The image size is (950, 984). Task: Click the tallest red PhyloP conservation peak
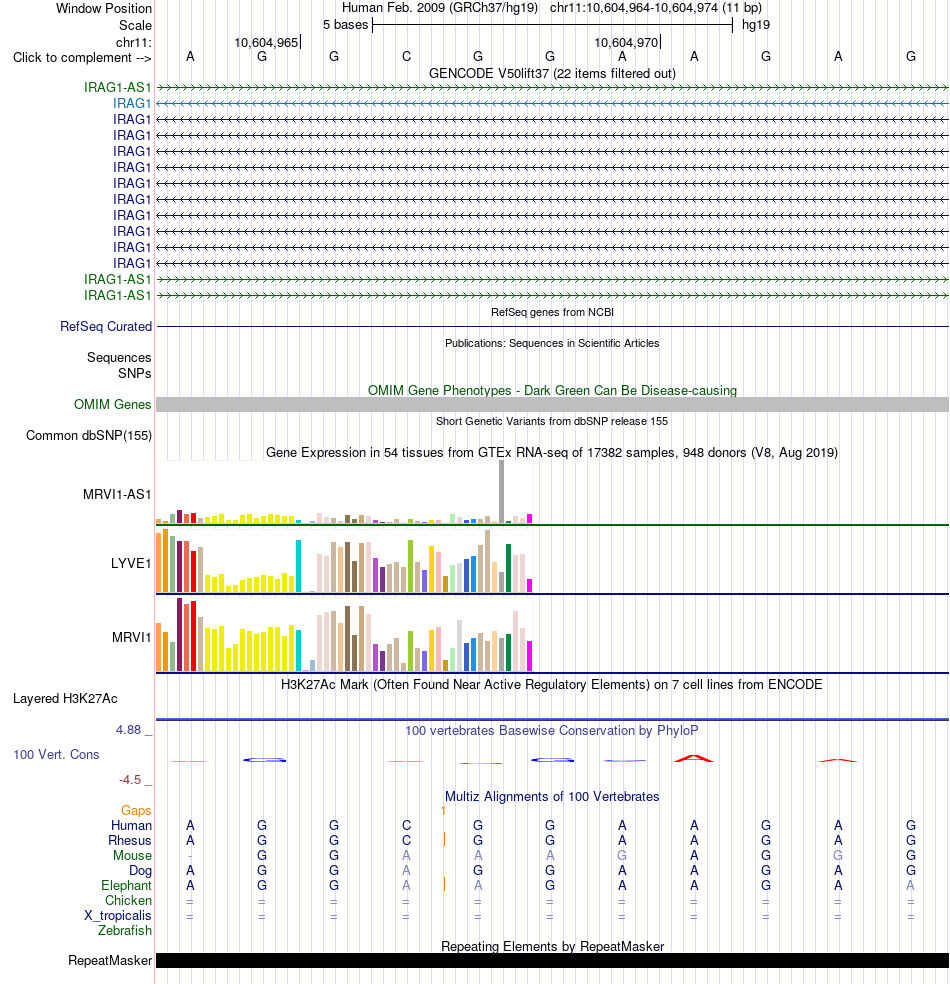tap(693, 758)
